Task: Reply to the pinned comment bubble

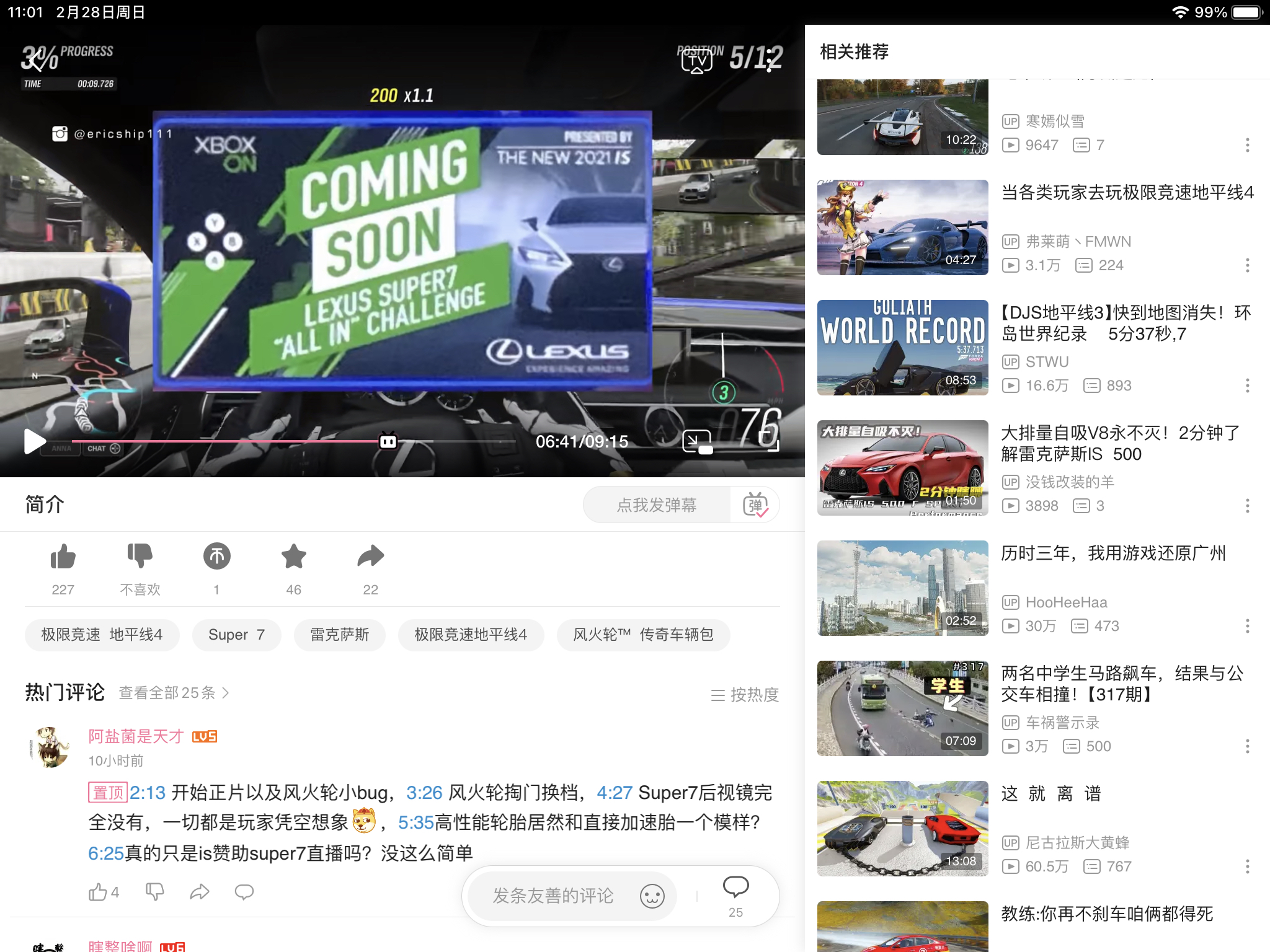Action: coord(244,892)
